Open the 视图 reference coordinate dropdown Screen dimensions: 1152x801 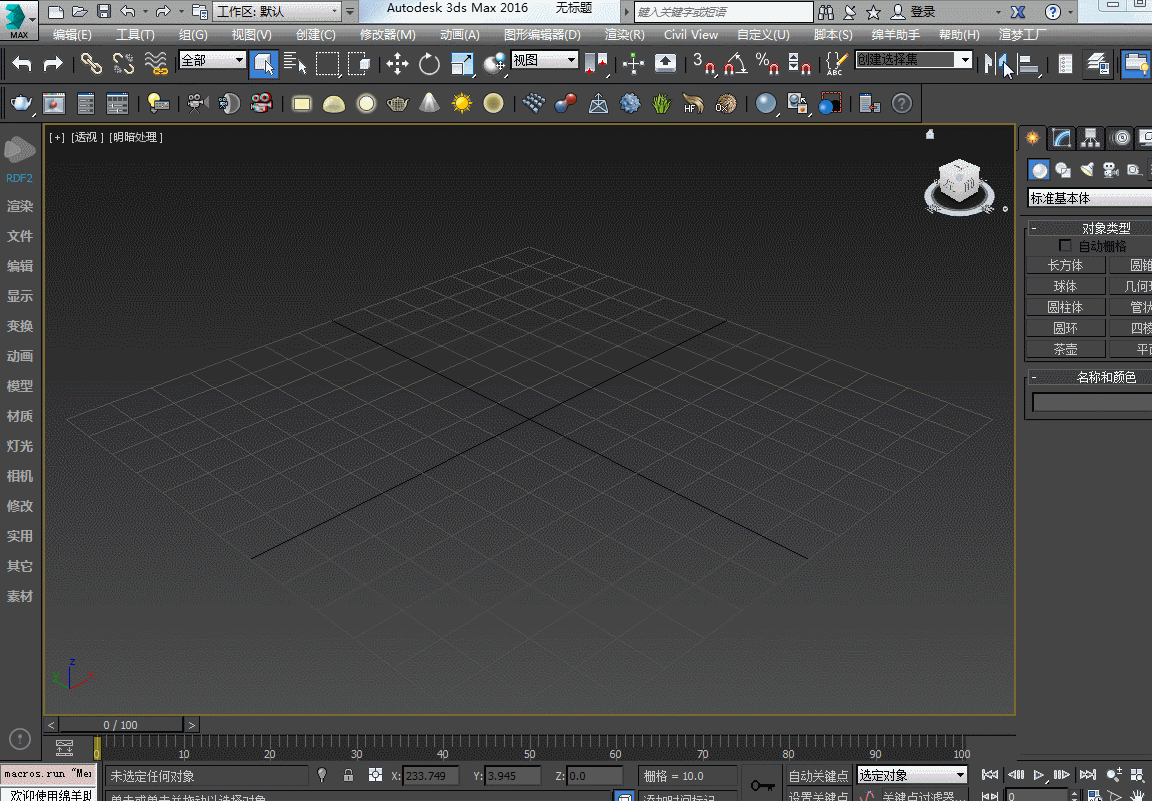coord(545,60)
